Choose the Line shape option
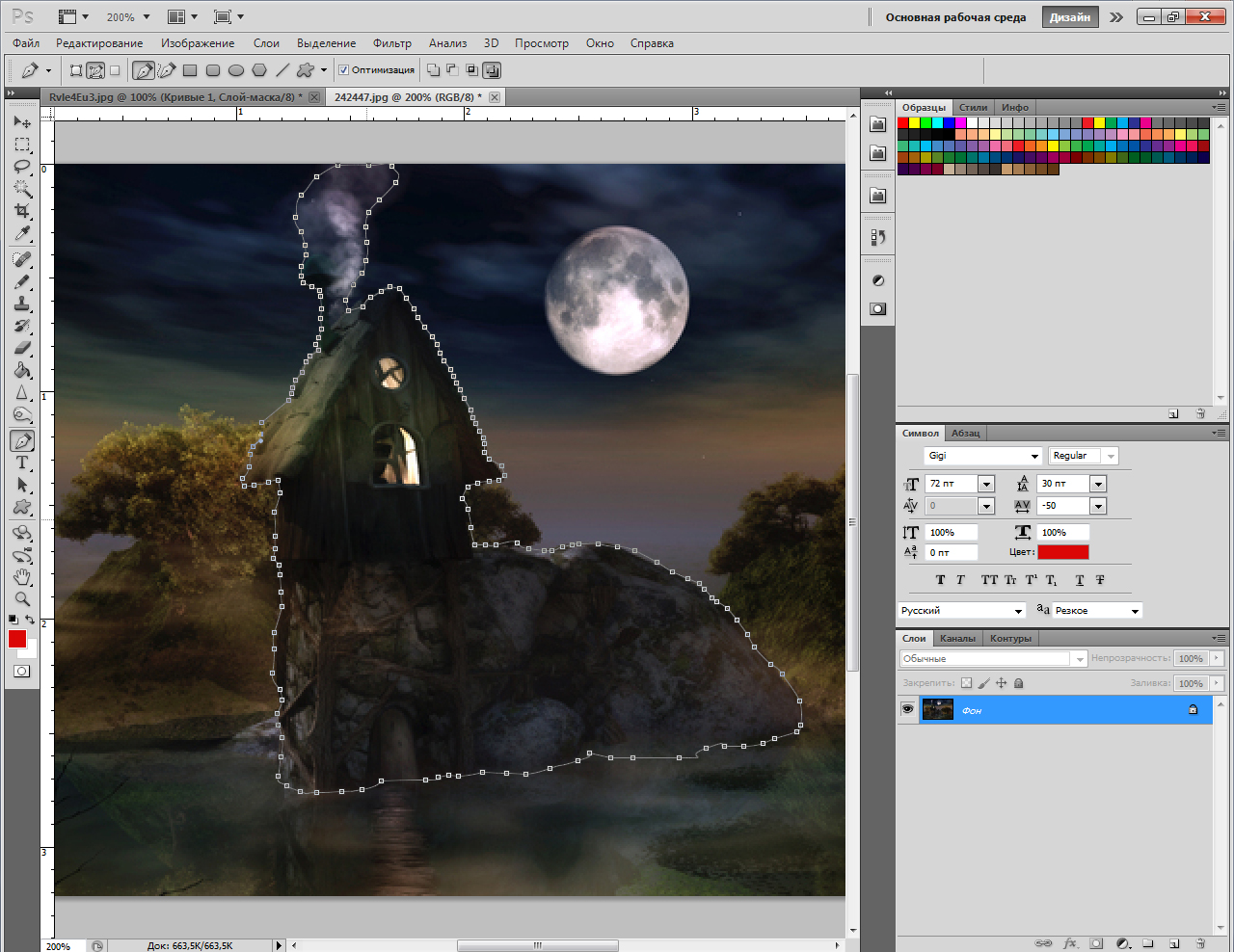The width and height of the screenshot is (1234, 952). (282, 70)
